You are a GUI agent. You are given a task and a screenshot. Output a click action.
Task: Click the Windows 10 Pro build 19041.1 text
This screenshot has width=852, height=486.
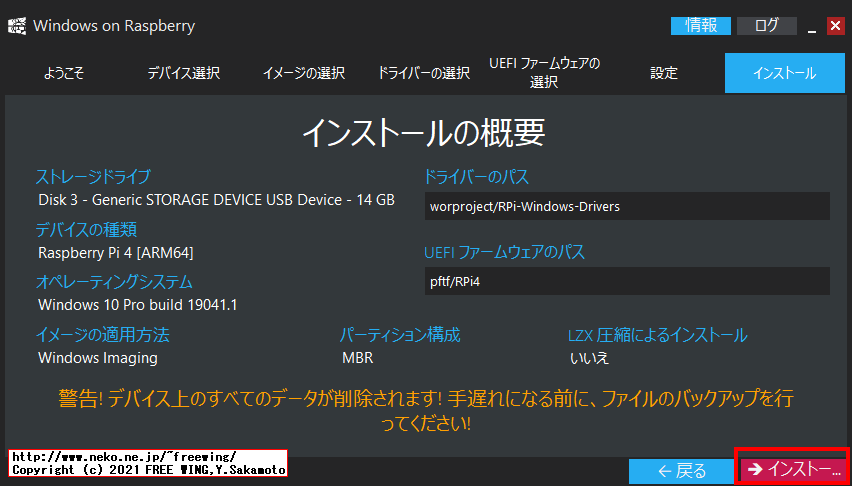pyautogui.click(x=137, y=304)
